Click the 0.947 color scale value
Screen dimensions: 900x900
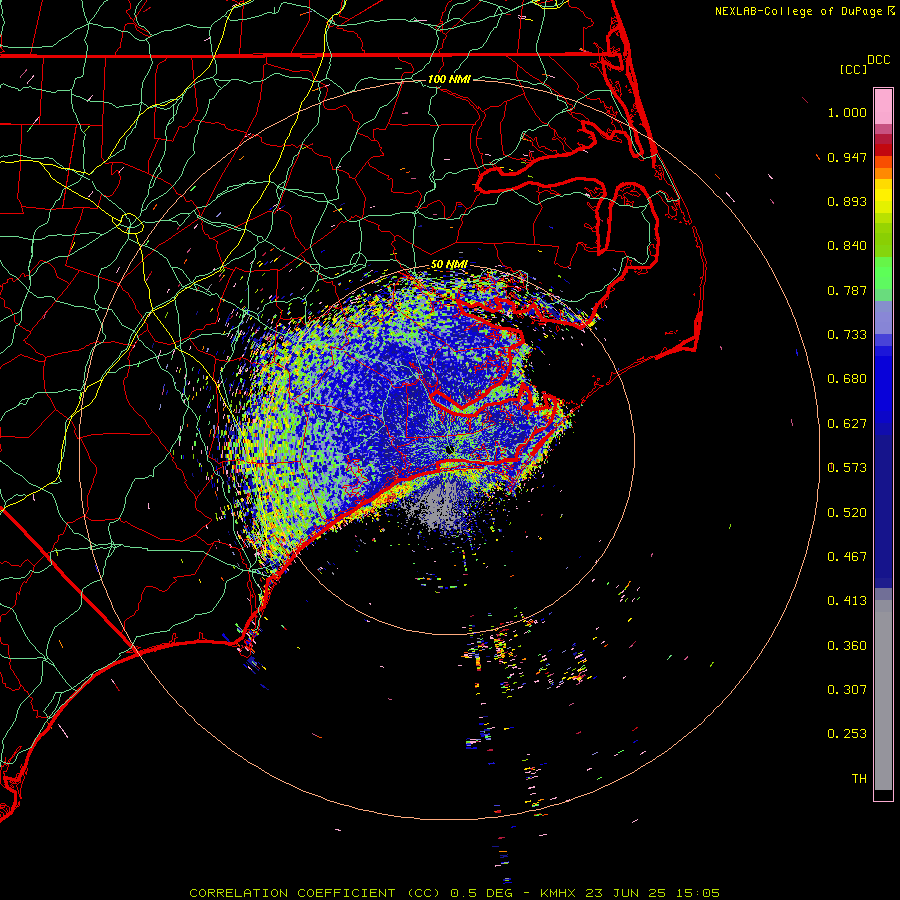coord(847,157)
